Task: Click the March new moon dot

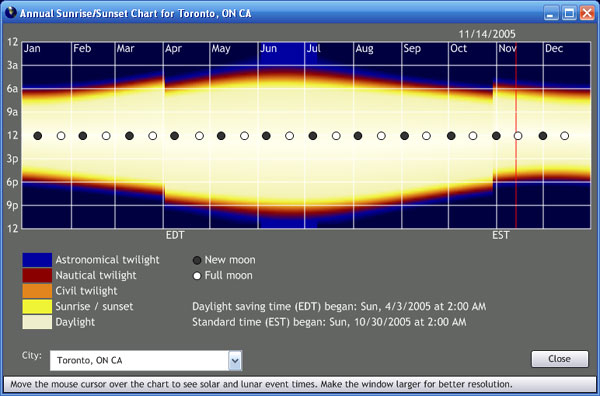Action: pos(129,136)
